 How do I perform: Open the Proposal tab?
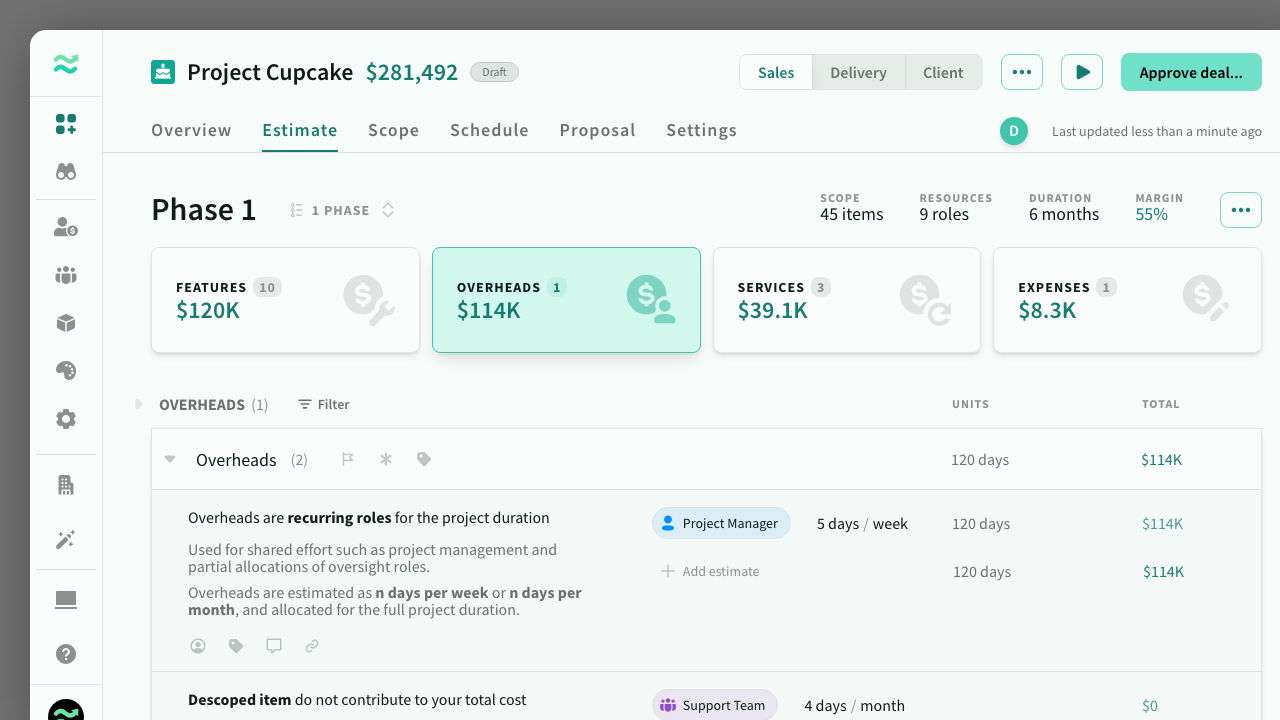point(597,130)
